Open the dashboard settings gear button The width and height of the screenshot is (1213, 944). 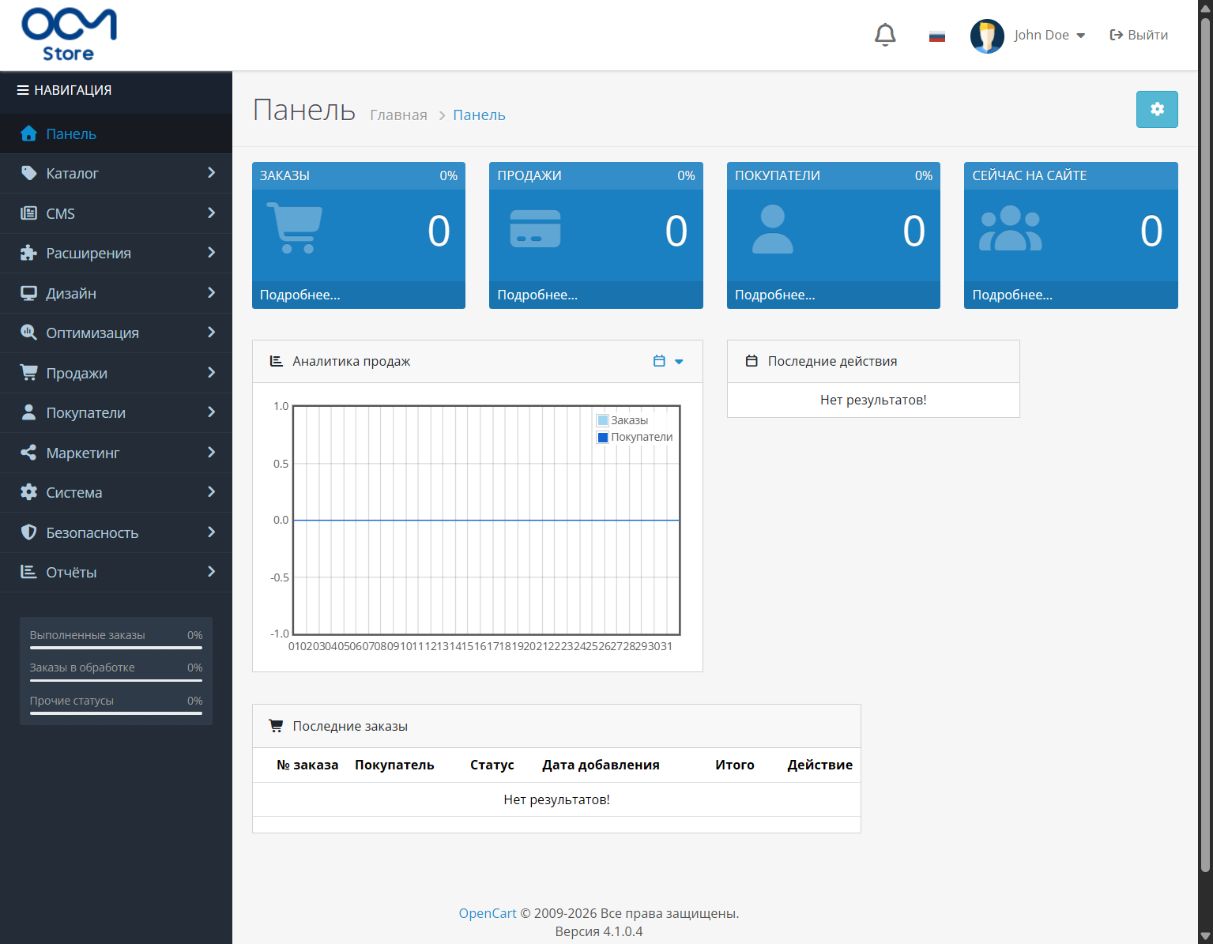point(1157,109)
